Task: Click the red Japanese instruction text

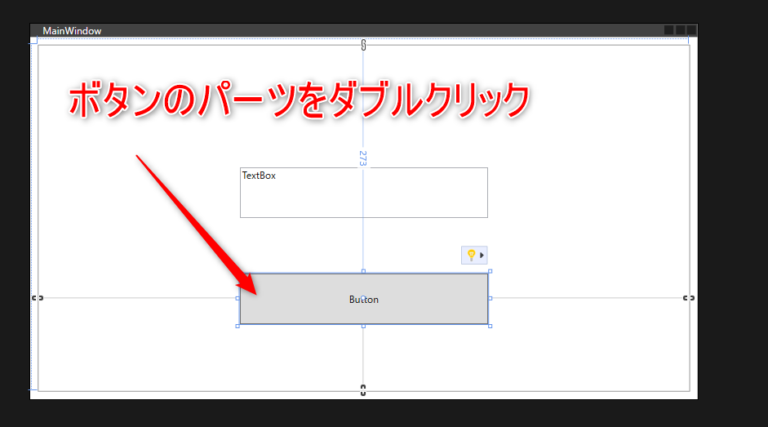Action: point(297,102)
